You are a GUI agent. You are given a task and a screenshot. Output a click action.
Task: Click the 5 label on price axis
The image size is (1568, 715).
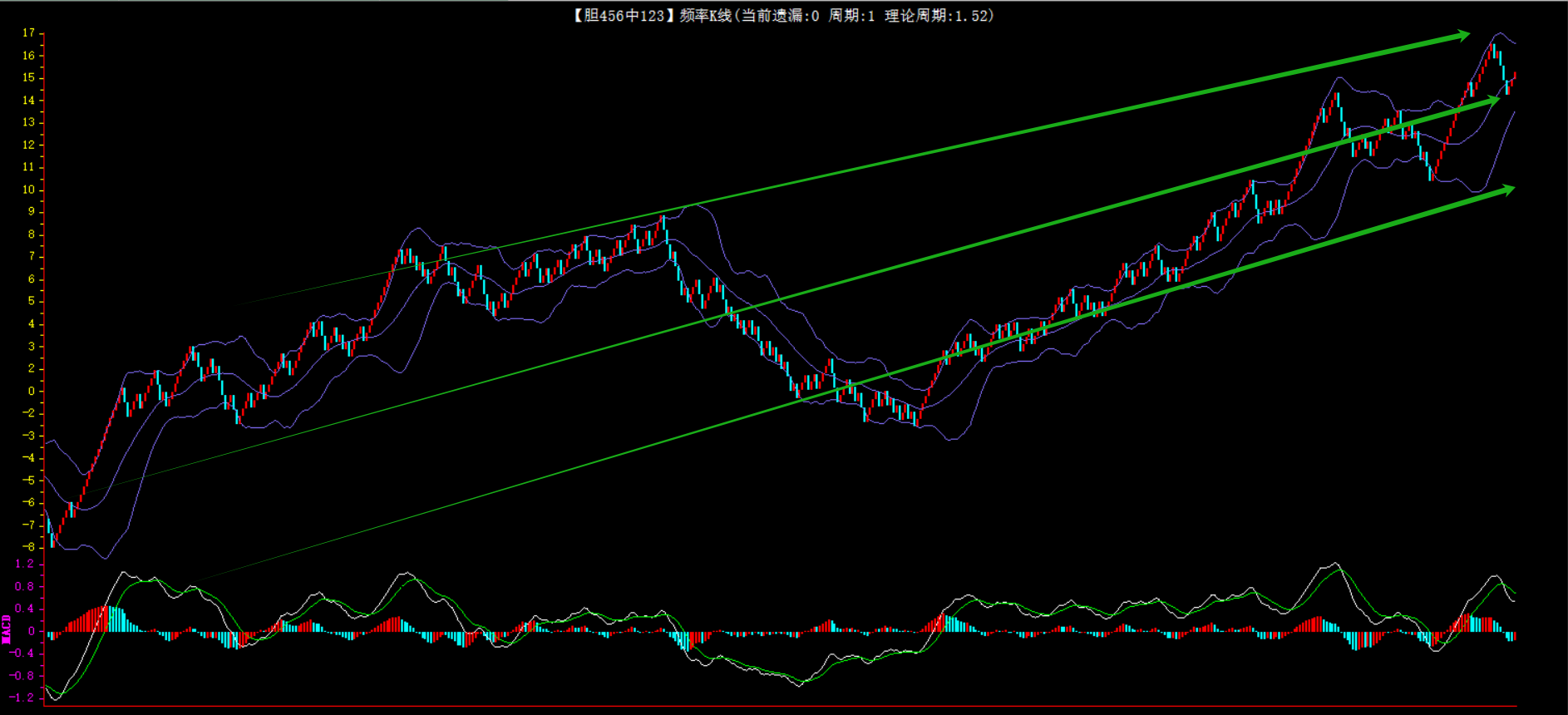pyautogui.click(x=32, y=301)
